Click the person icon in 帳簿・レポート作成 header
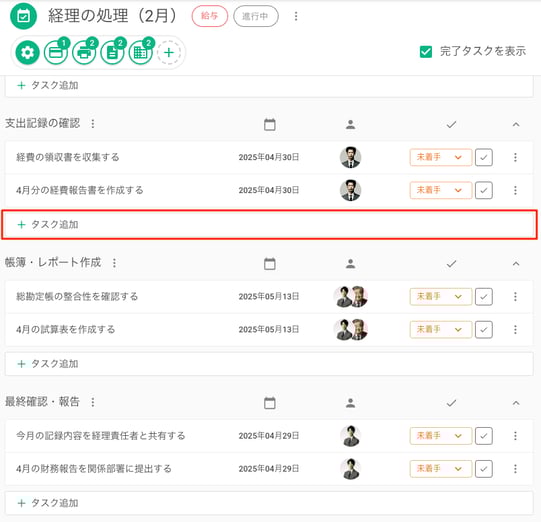Image resolution: width=541 pixels, height=522 pixels. coord(350,264)
